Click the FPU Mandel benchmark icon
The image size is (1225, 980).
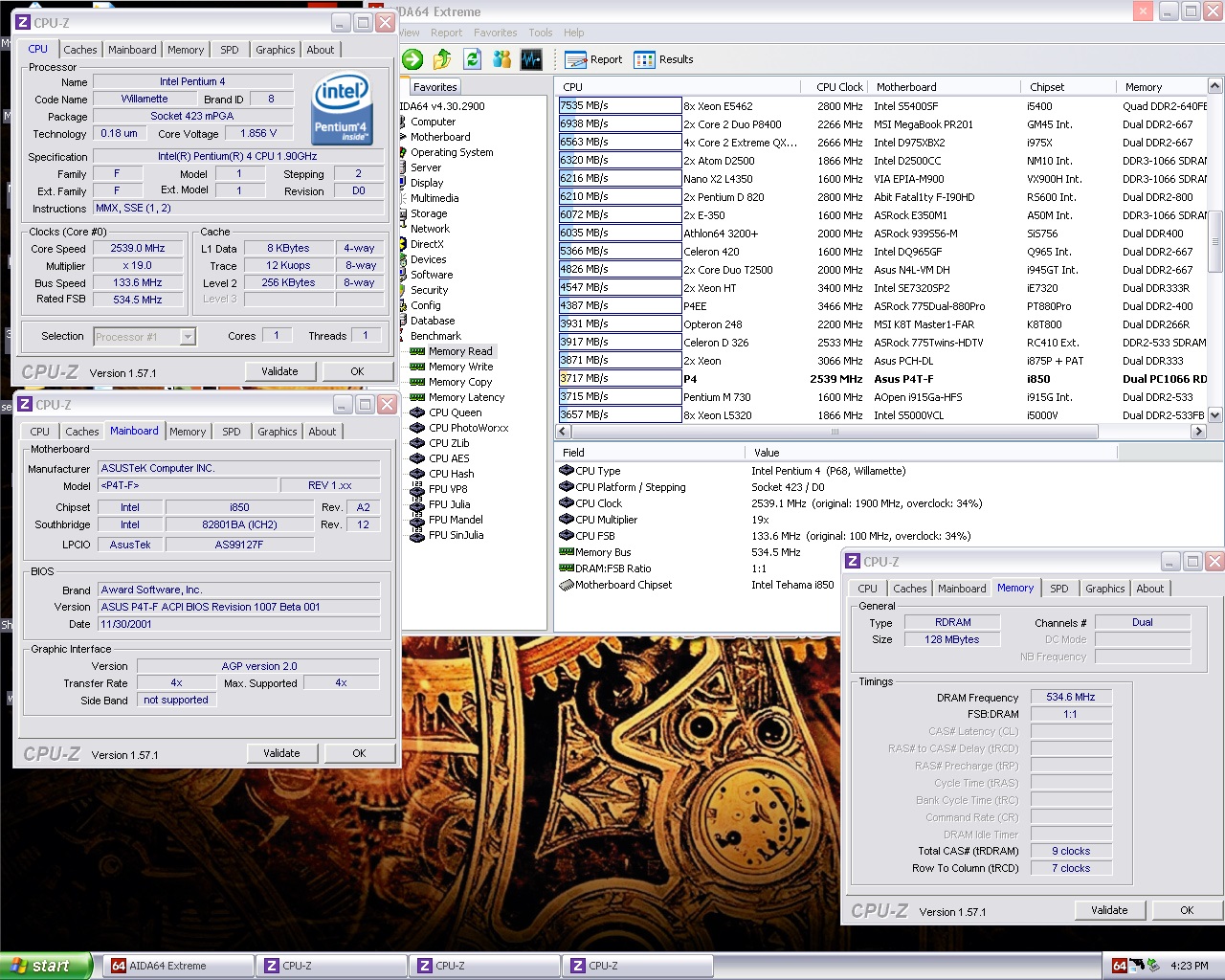click(x=417, y=520)
